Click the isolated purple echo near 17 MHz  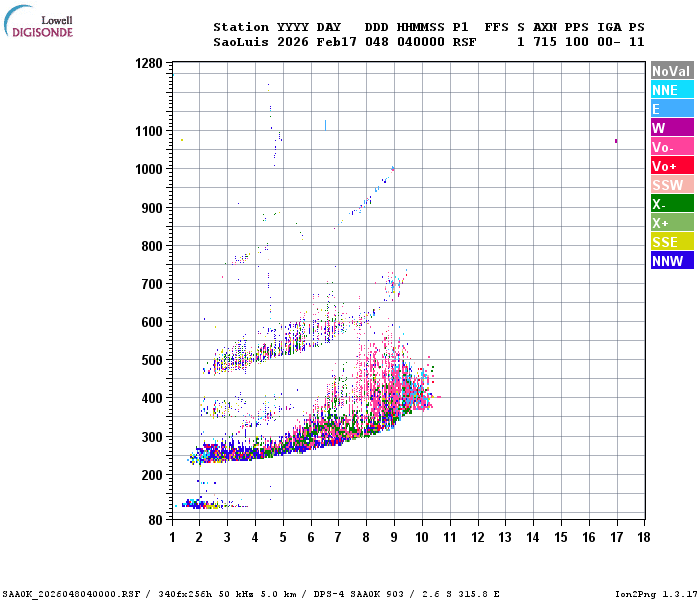(x=616, y=141)
